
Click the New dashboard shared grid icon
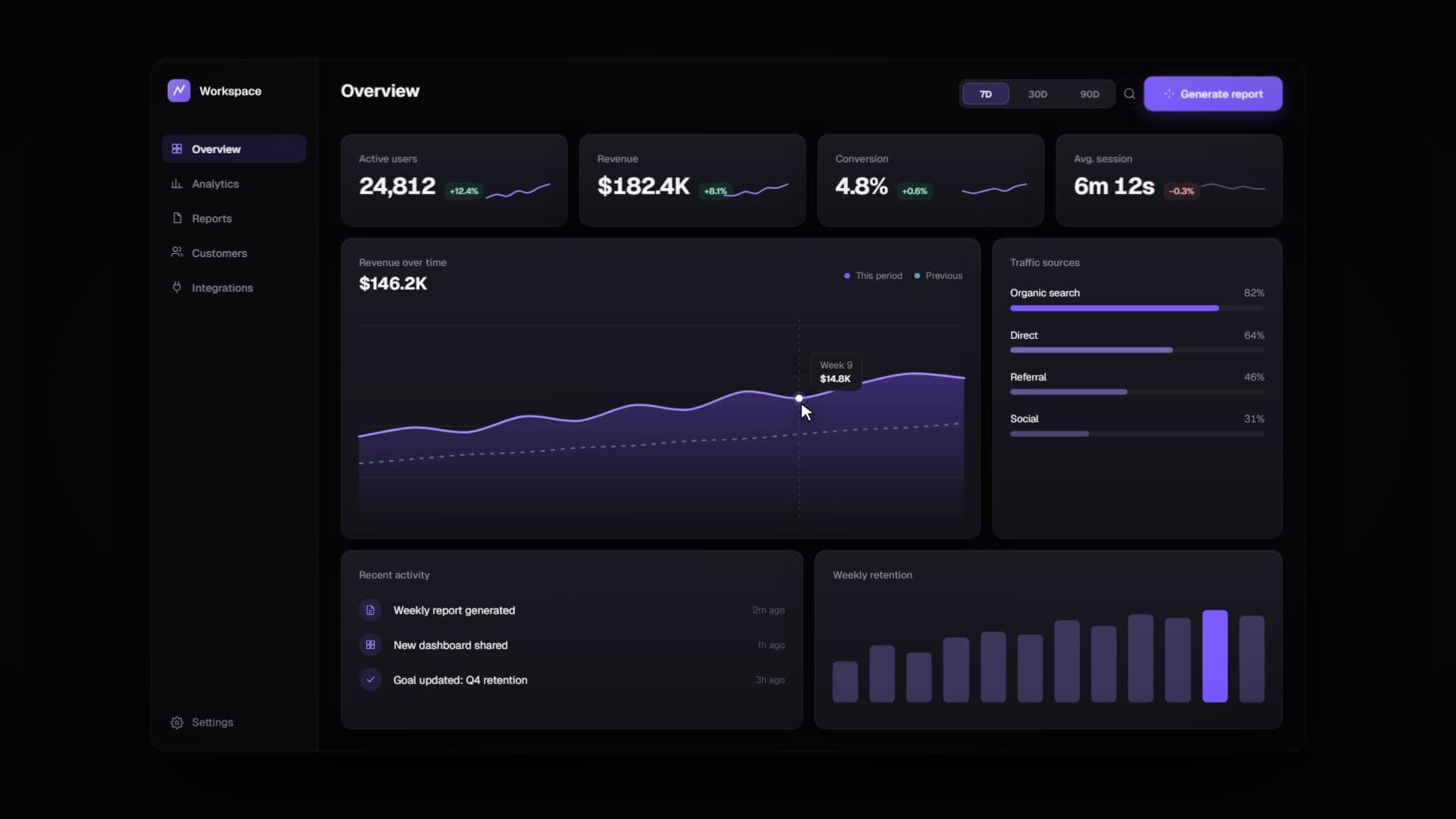(x=370, y=645)
